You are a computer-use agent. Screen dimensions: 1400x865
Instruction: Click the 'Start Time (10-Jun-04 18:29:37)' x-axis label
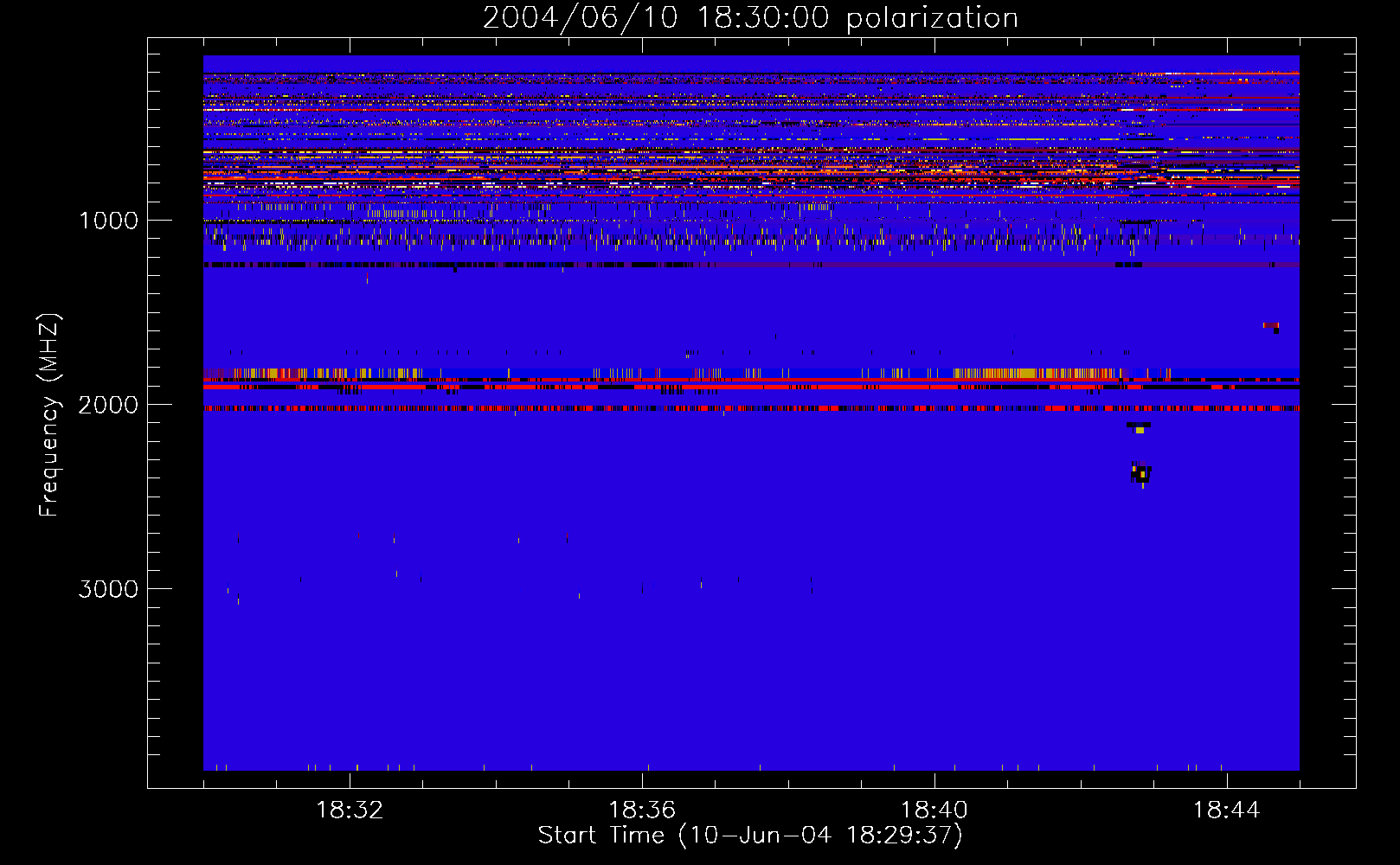click(749, 836)
